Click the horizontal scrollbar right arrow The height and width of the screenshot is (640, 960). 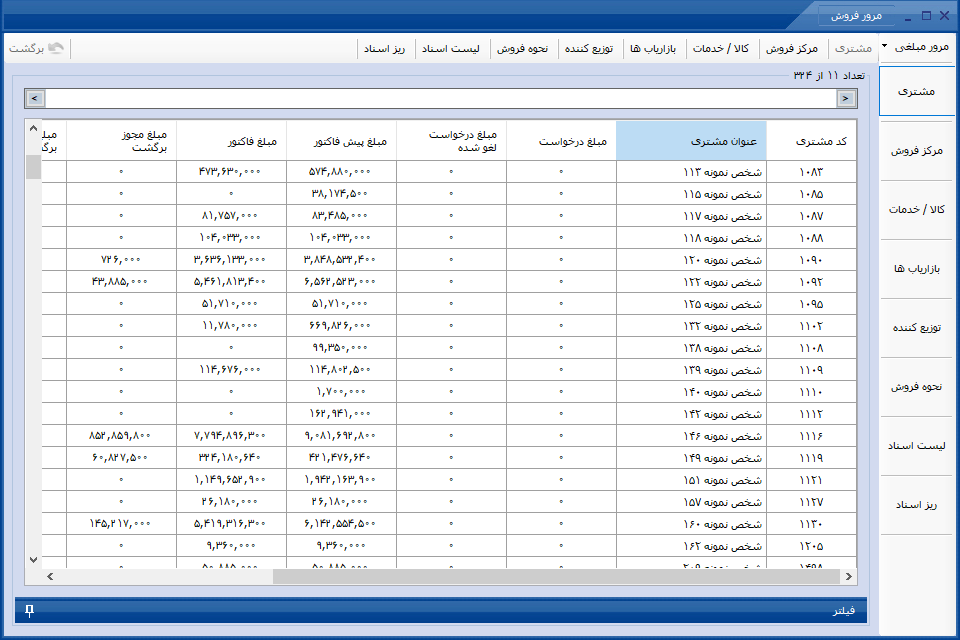(849, 576)
